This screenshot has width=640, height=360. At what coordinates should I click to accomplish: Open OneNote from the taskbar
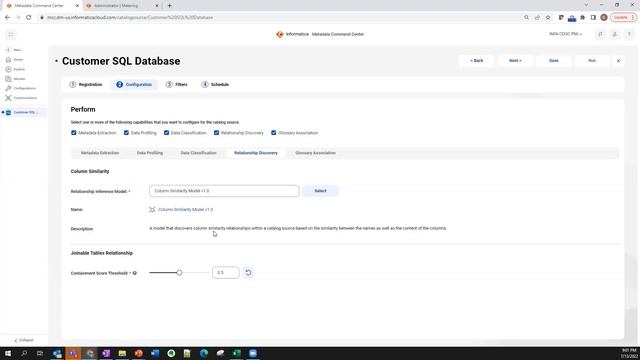point(106,353)
